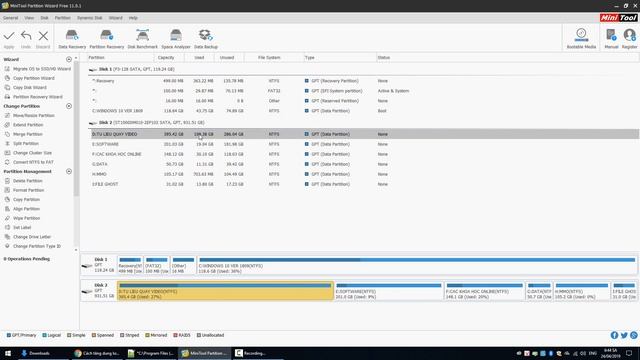Collapse the Wizard sidebar section
The height and width of the screenshot is (360, 640).
69,60
